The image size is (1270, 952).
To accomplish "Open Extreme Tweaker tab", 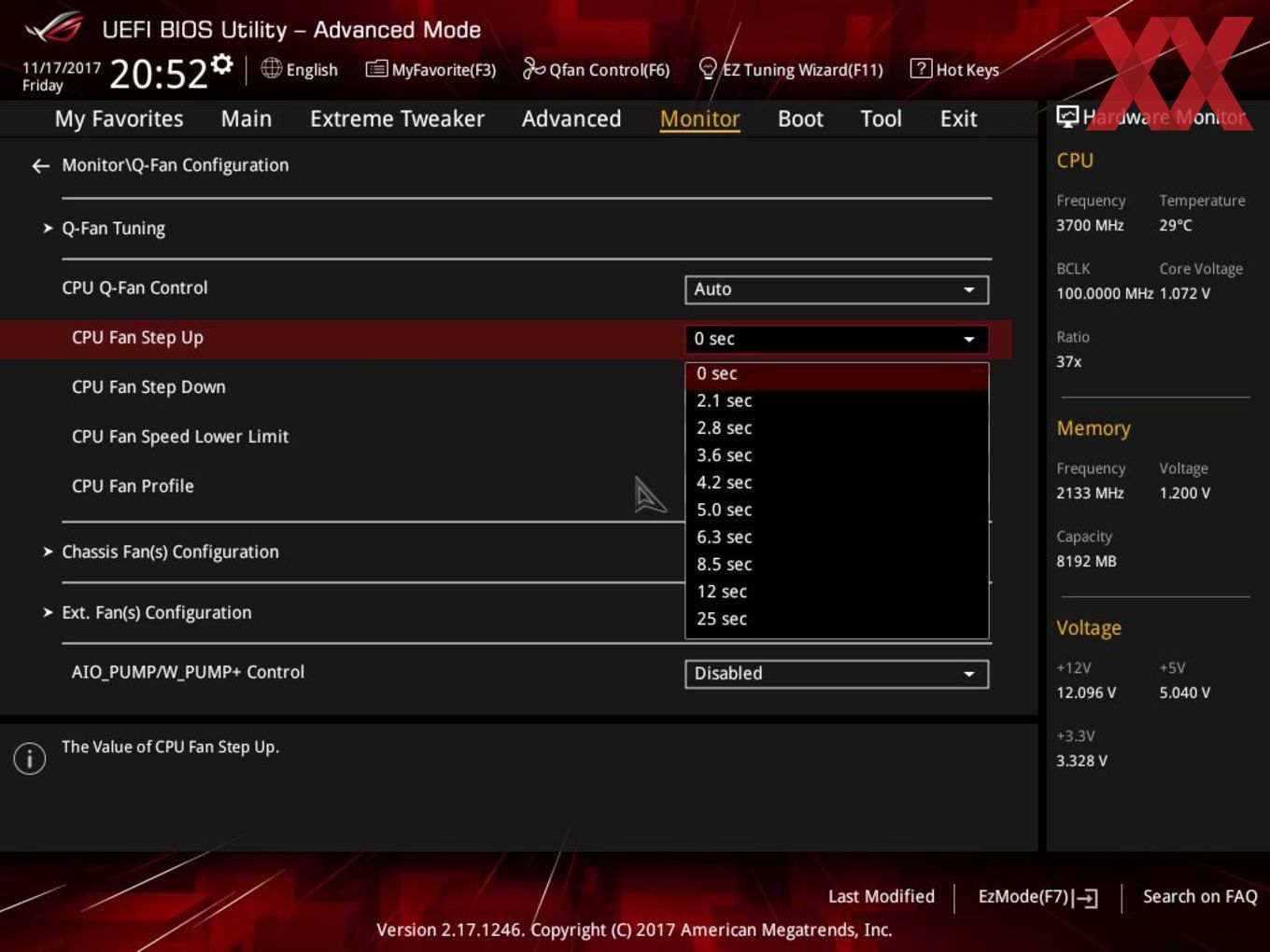I will (397, 119).
